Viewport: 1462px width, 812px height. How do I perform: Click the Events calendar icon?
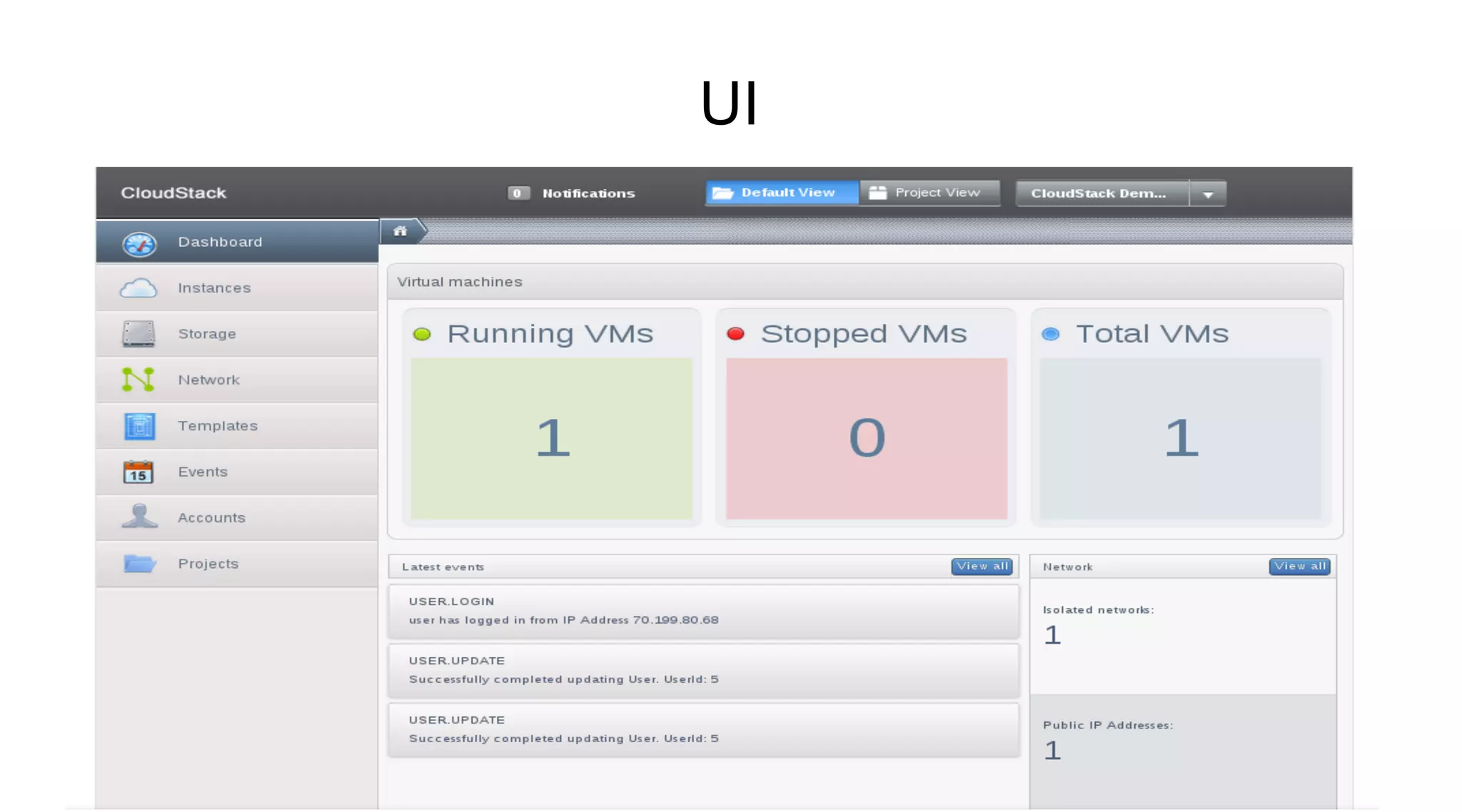coord(138,472)
